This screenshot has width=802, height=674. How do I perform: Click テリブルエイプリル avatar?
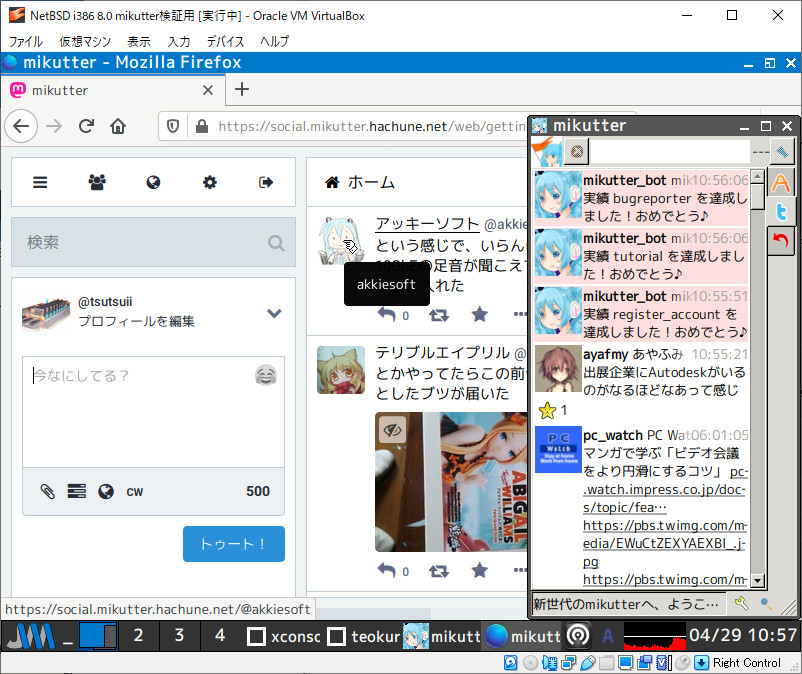point(341,370)
